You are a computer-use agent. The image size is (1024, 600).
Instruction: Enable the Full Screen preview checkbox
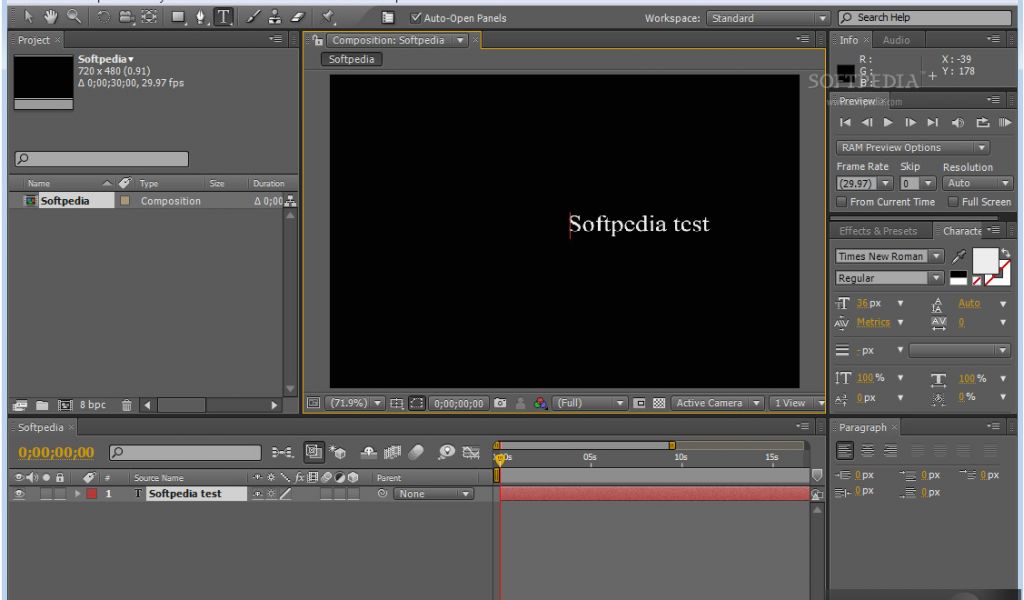(x=953, y=202)
